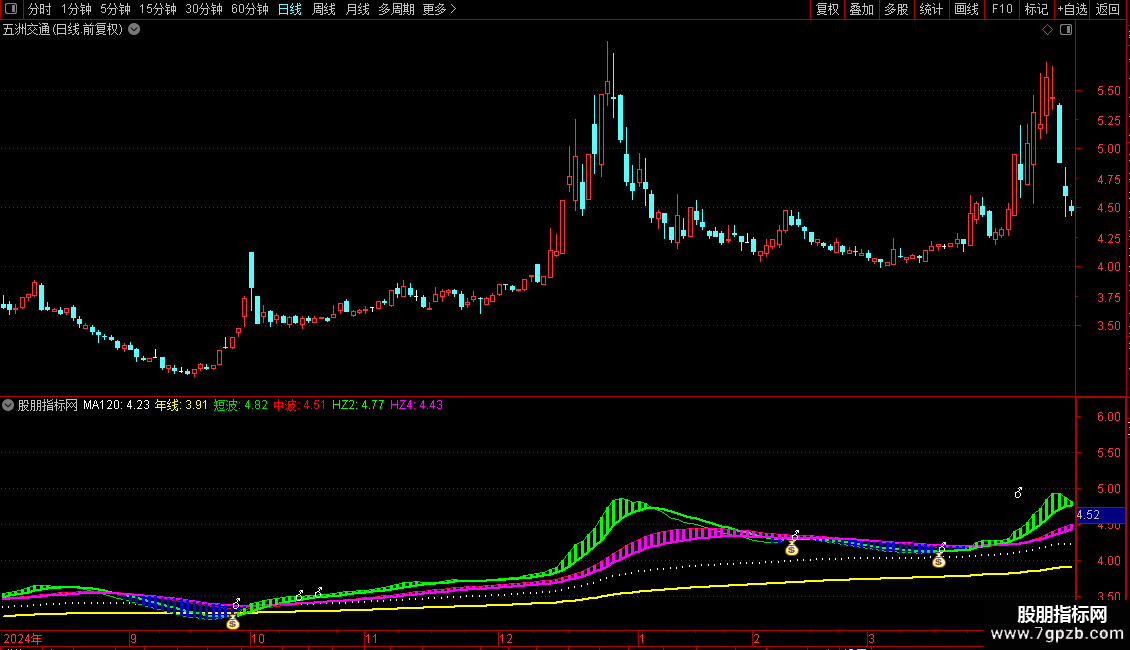This screenshot has width=1130, height=650.
Task: Click the 年线: 3.91 indicator value
Action: point(181,405)
